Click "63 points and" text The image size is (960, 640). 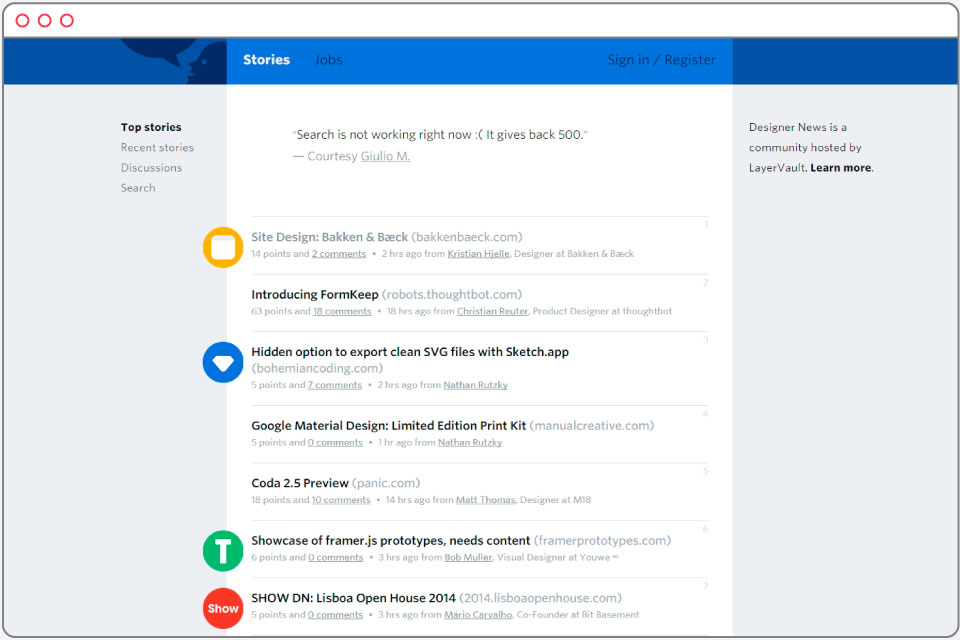tap(281, 311)
